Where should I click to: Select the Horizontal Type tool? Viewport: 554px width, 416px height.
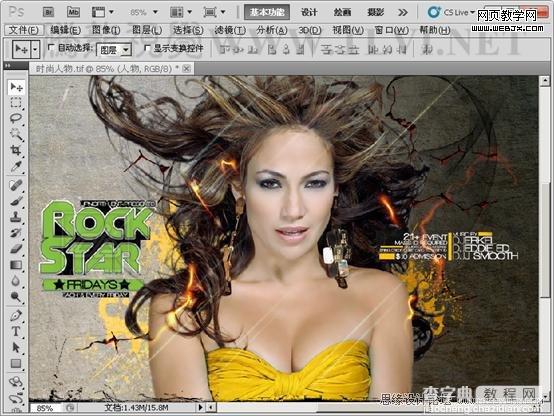pyautogui.click(x=16, y=331)
